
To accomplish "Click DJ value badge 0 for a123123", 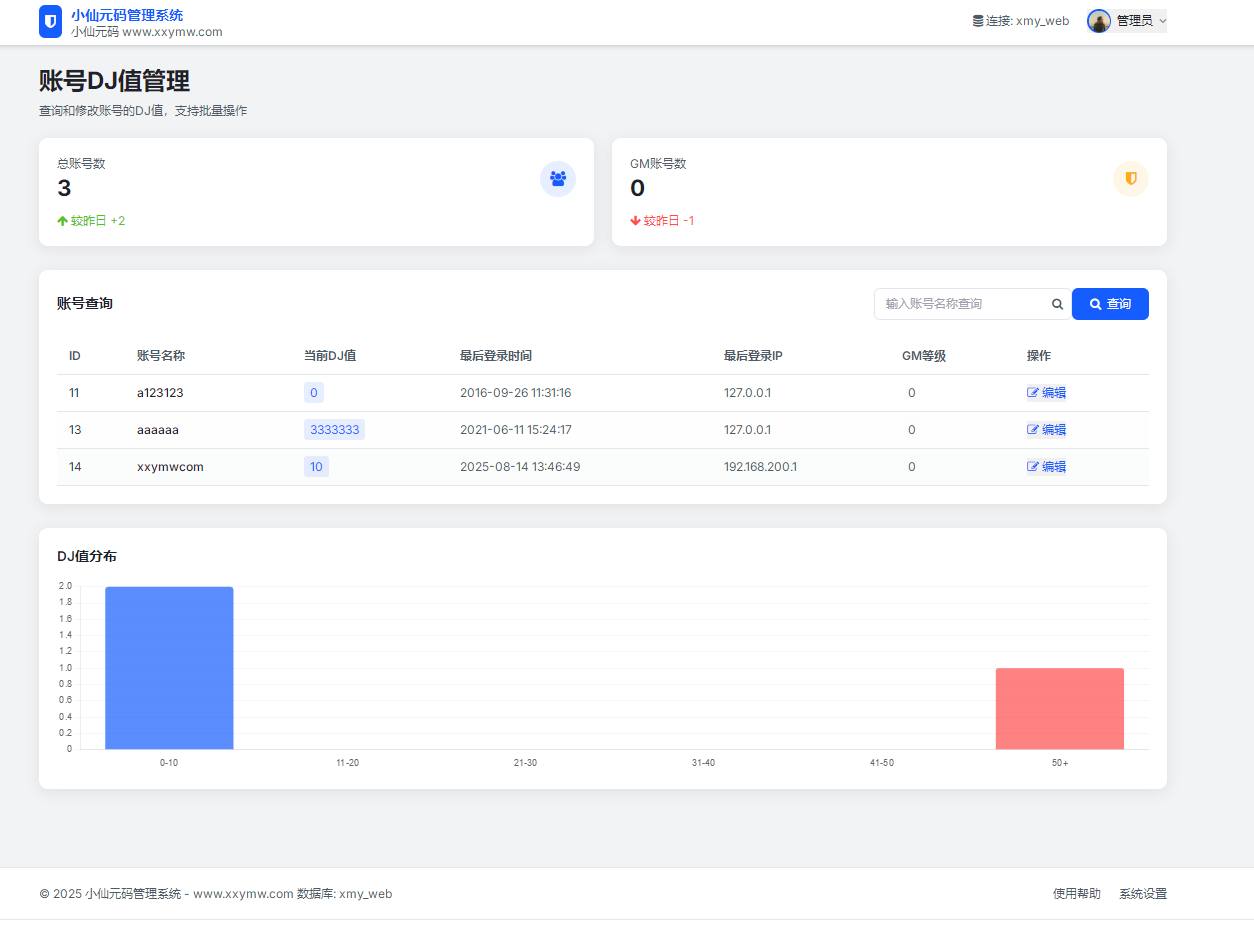I will pos(314,393).
